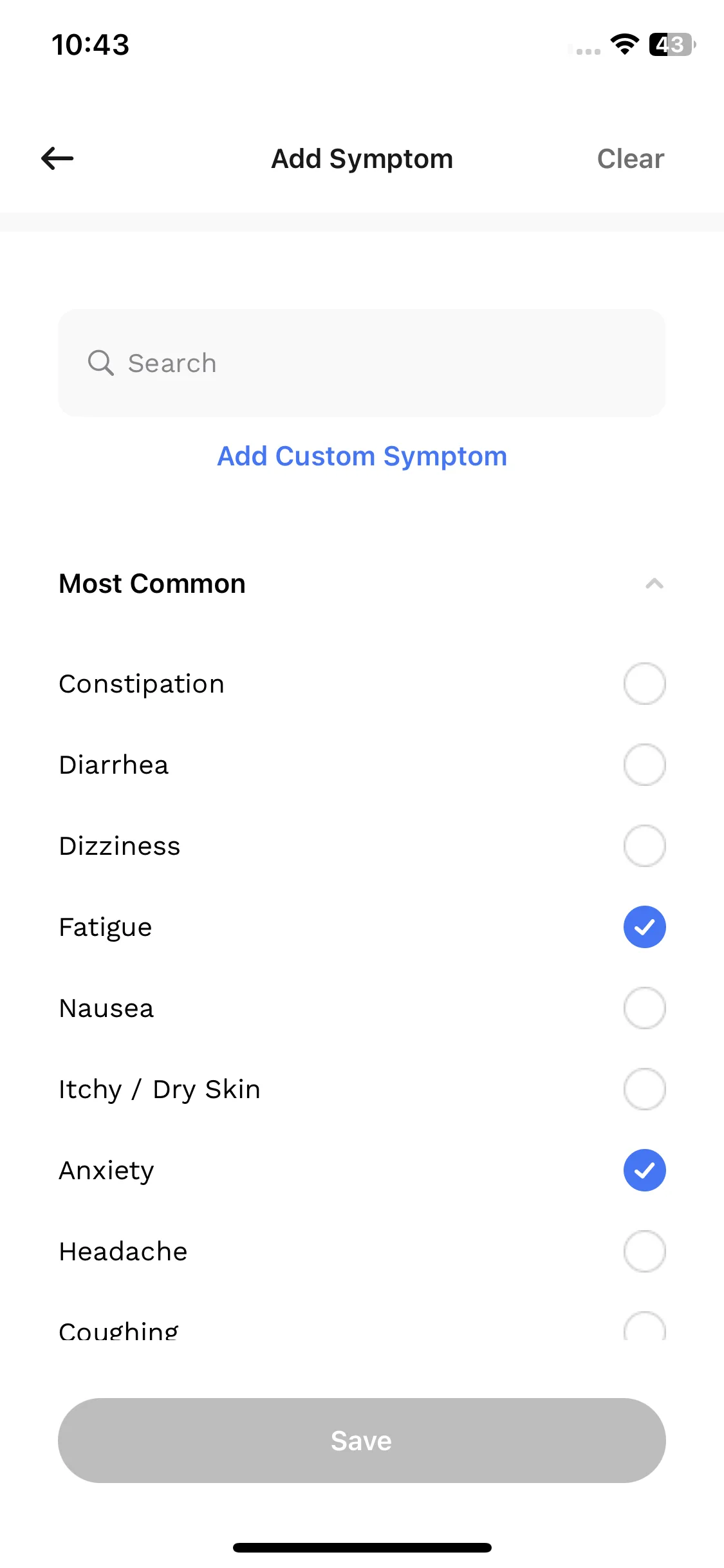The image size is (724, 1568).
Task: Uncheck the Fatigue checkmark
Action: [644, 927]
